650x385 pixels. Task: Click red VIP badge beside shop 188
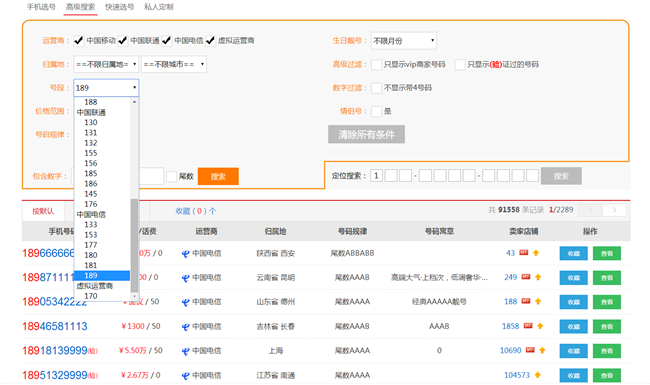[x=526, y=301]
